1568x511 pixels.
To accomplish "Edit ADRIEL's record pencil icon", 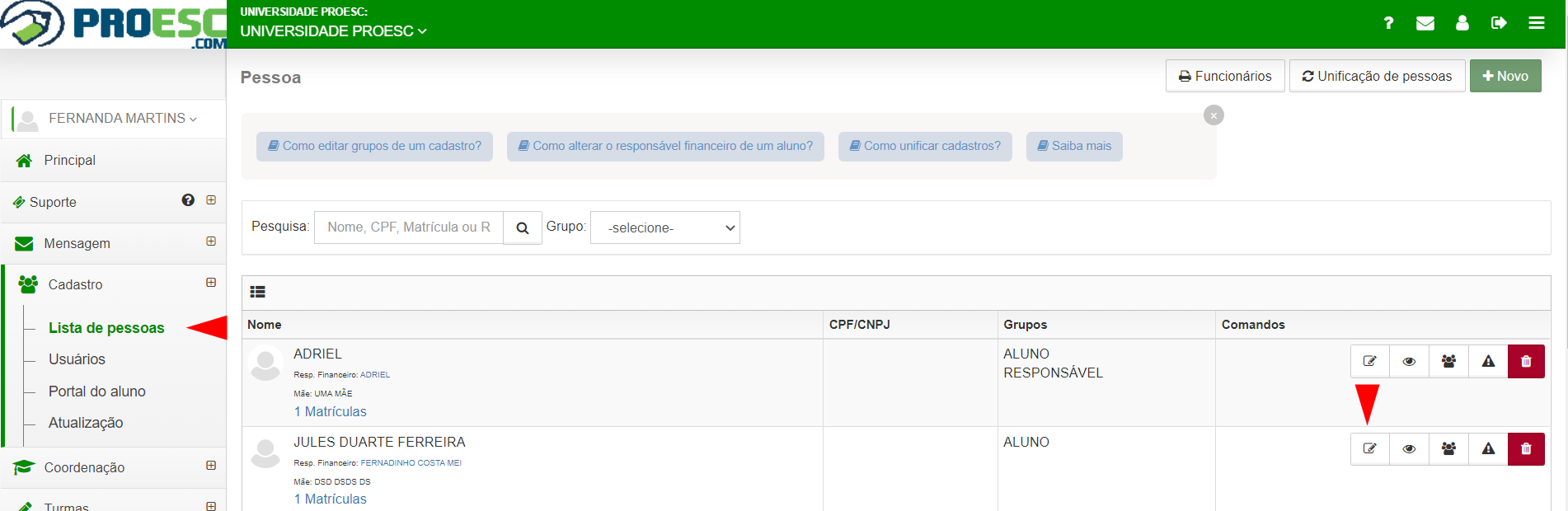I will [x=1370, y=361].
